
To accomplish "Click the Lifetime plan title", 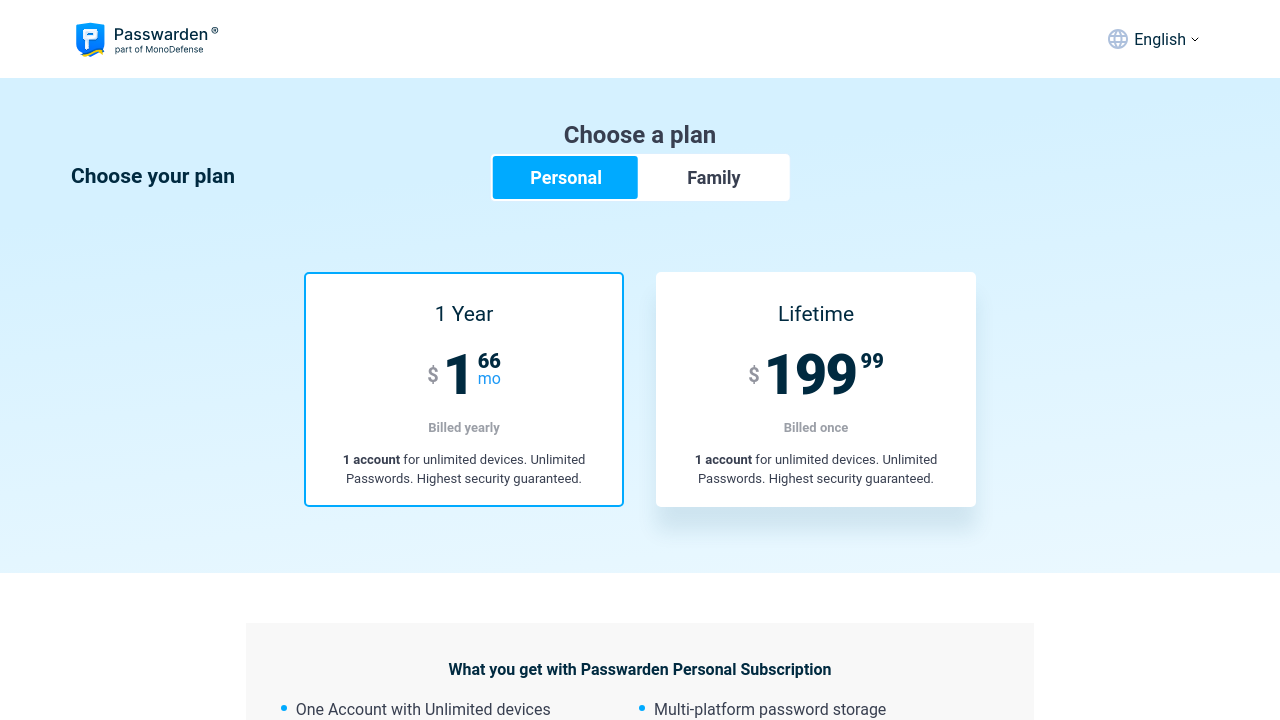I will tap(816, 314).
